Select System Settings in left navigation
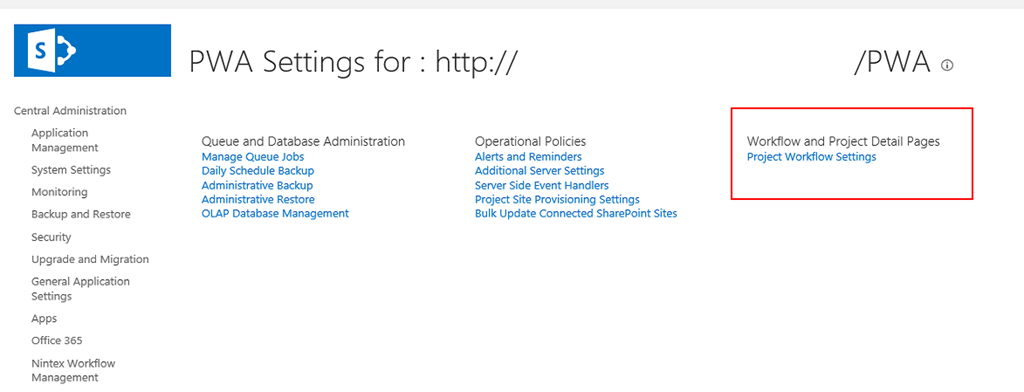The width and height of the screenshot is (1024, 392). point(71,170)
